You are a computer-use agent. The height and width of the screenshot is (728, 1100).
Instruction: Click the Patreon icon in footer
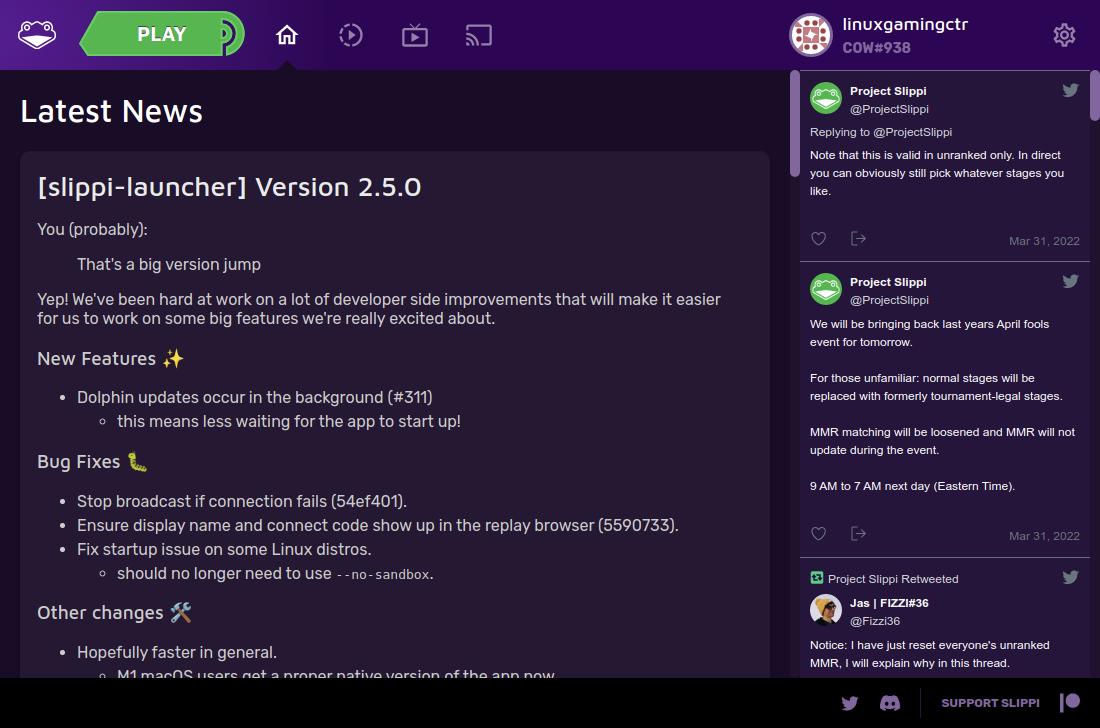pos(1070,702)
